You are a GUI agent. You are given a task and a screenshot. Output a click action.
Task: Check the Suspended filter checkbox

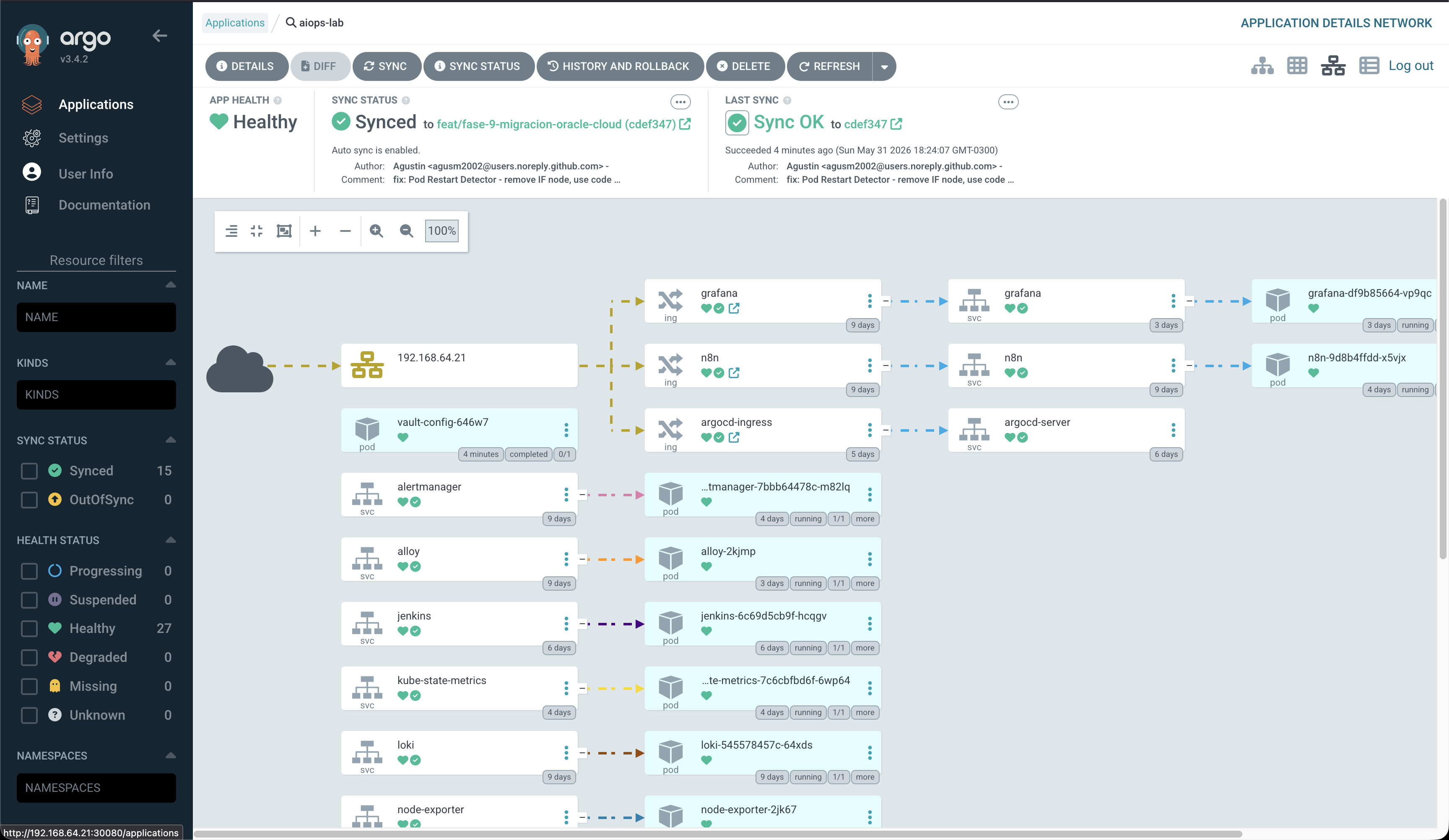[29, 600]
